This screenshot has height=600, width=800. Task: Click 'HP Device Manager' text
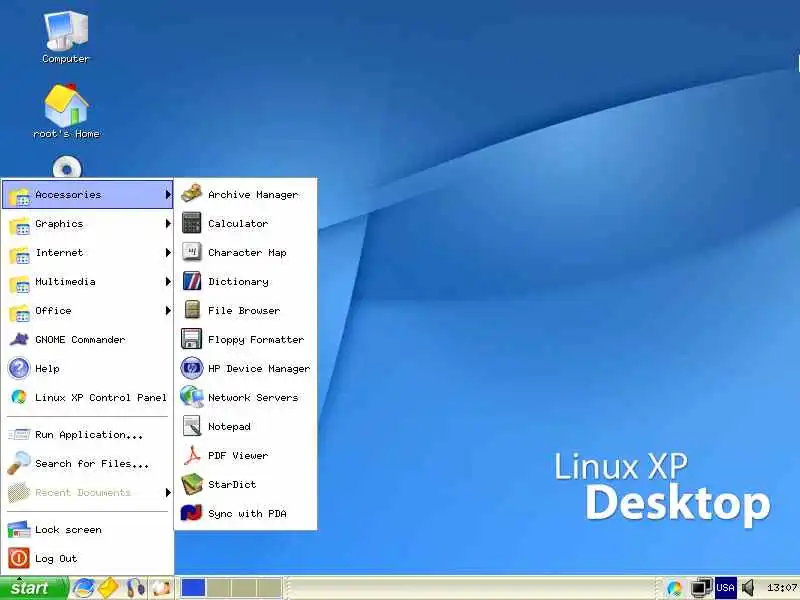click(x=259, y=368)
